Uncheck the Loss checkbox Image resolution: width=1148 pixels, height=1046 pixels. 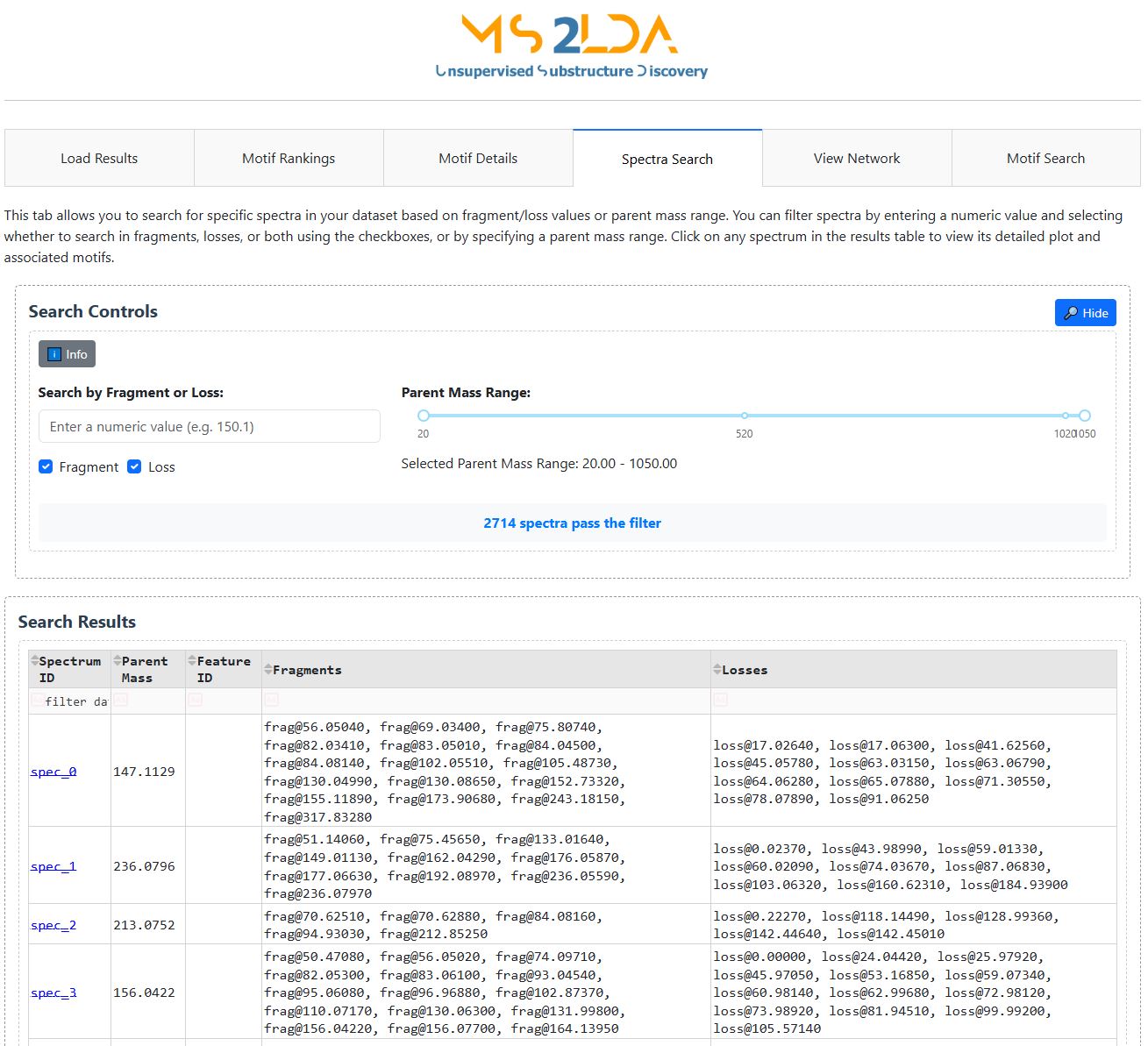click(x=134, y=467)
